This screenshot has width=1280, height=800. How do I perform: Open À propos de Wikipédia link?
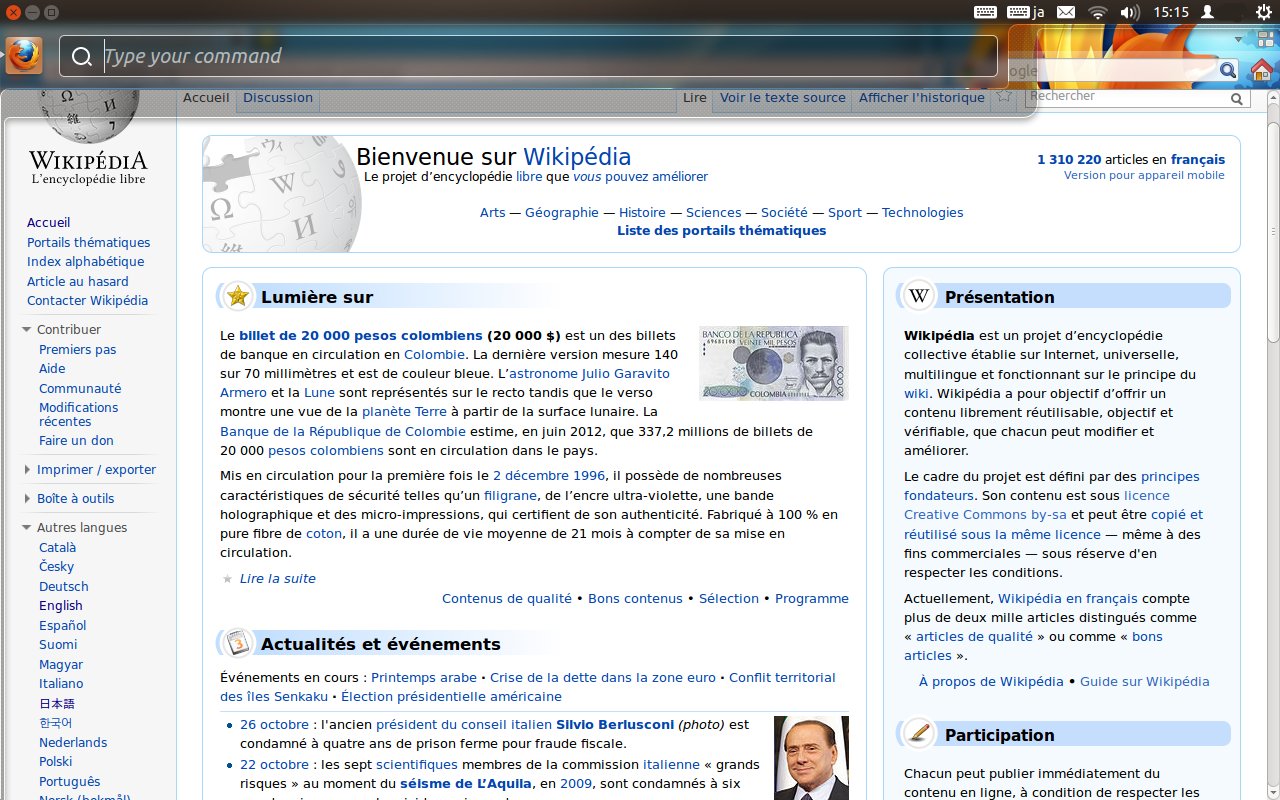(x=991, y=681)
